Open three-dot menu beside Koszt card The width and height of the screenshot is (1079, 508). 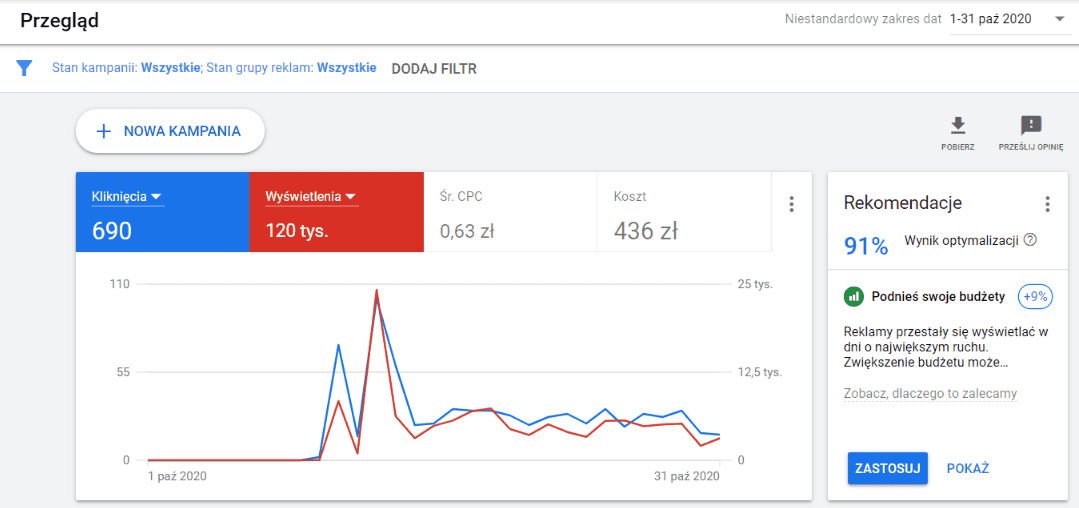click(x=791, y=204)
